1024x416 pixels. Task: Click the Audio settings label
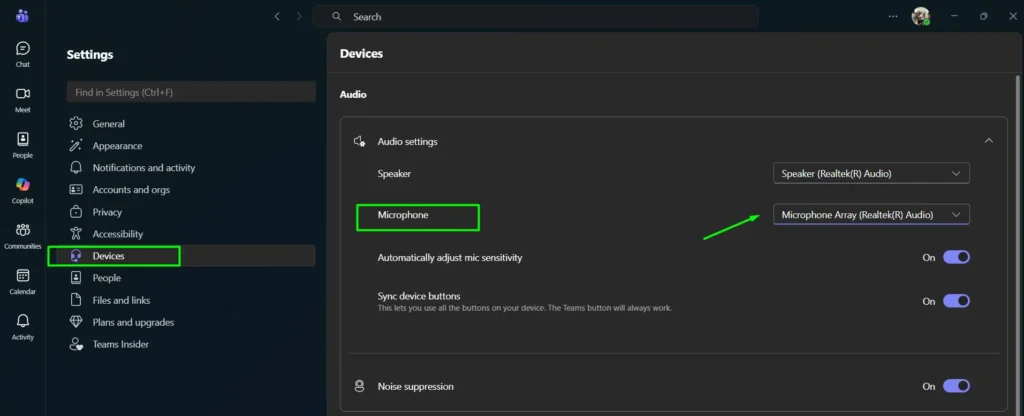[x=408, y=141]
